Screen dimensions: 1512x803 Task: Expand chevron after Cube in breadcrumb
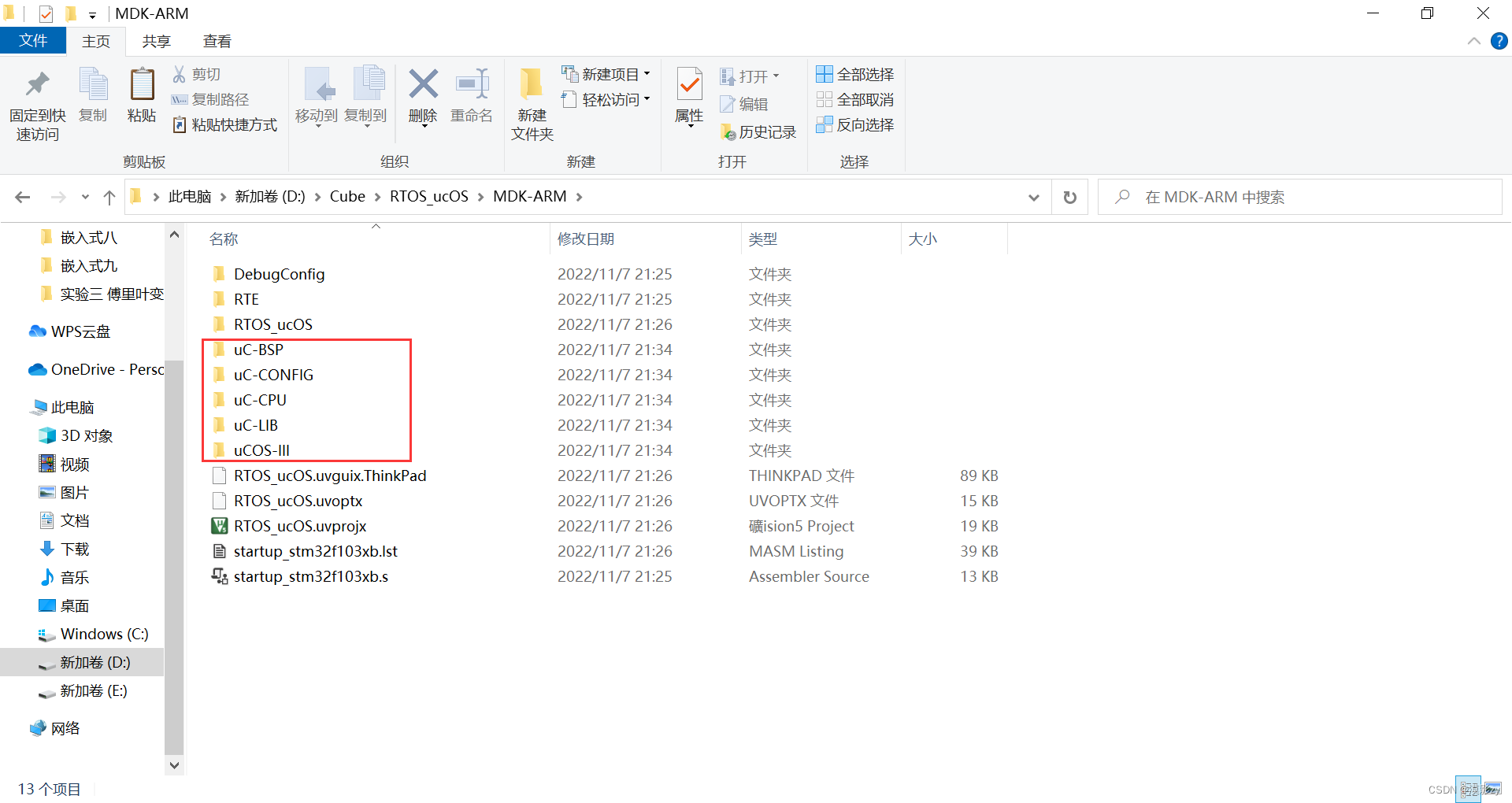(378, 197)
